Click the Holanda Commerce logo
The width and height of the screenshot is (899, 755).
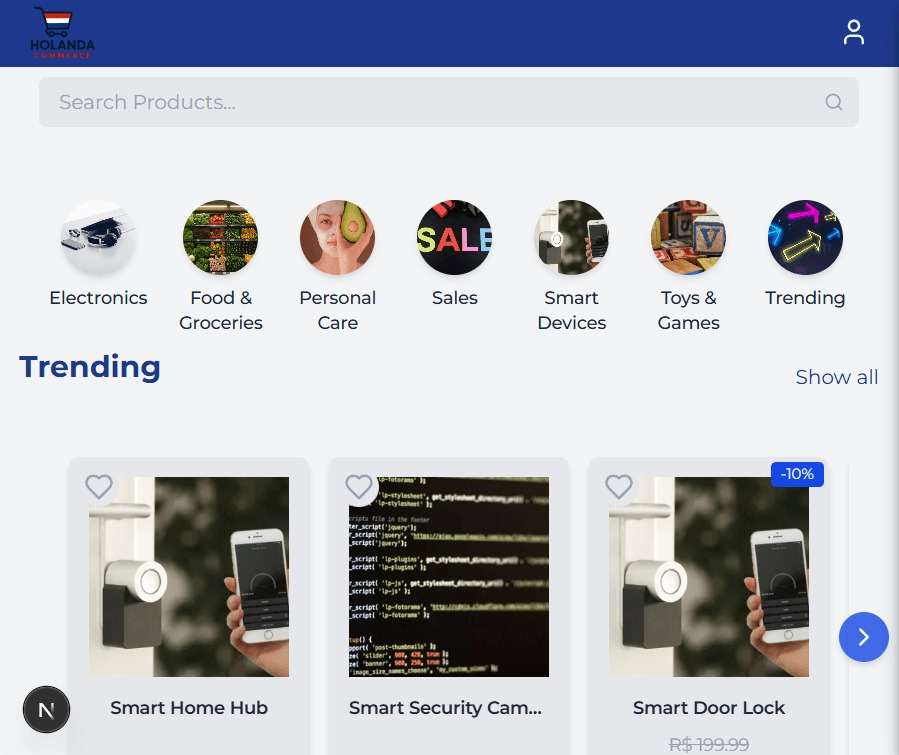coord(62,33)
